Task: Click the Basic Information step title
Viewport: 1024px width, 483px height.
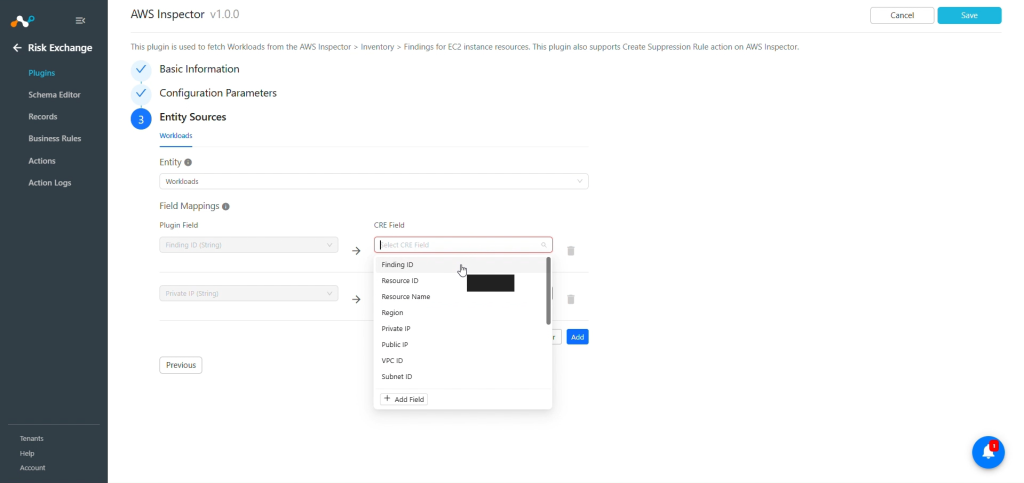Action: pyautogui.click(x=199, y=69)
